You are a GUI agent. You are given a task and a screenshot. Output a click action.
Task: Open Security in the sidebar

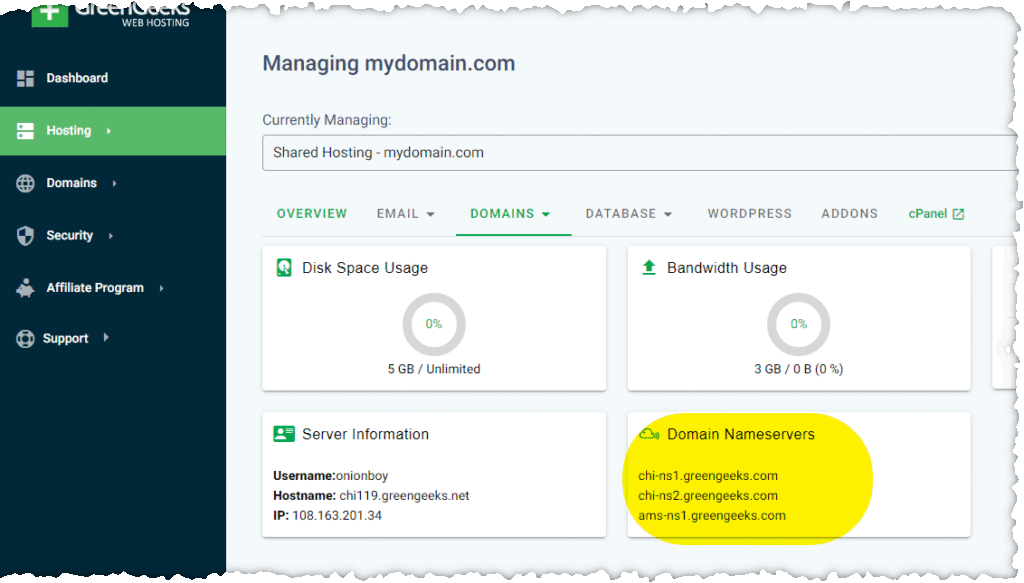point(69,236)
